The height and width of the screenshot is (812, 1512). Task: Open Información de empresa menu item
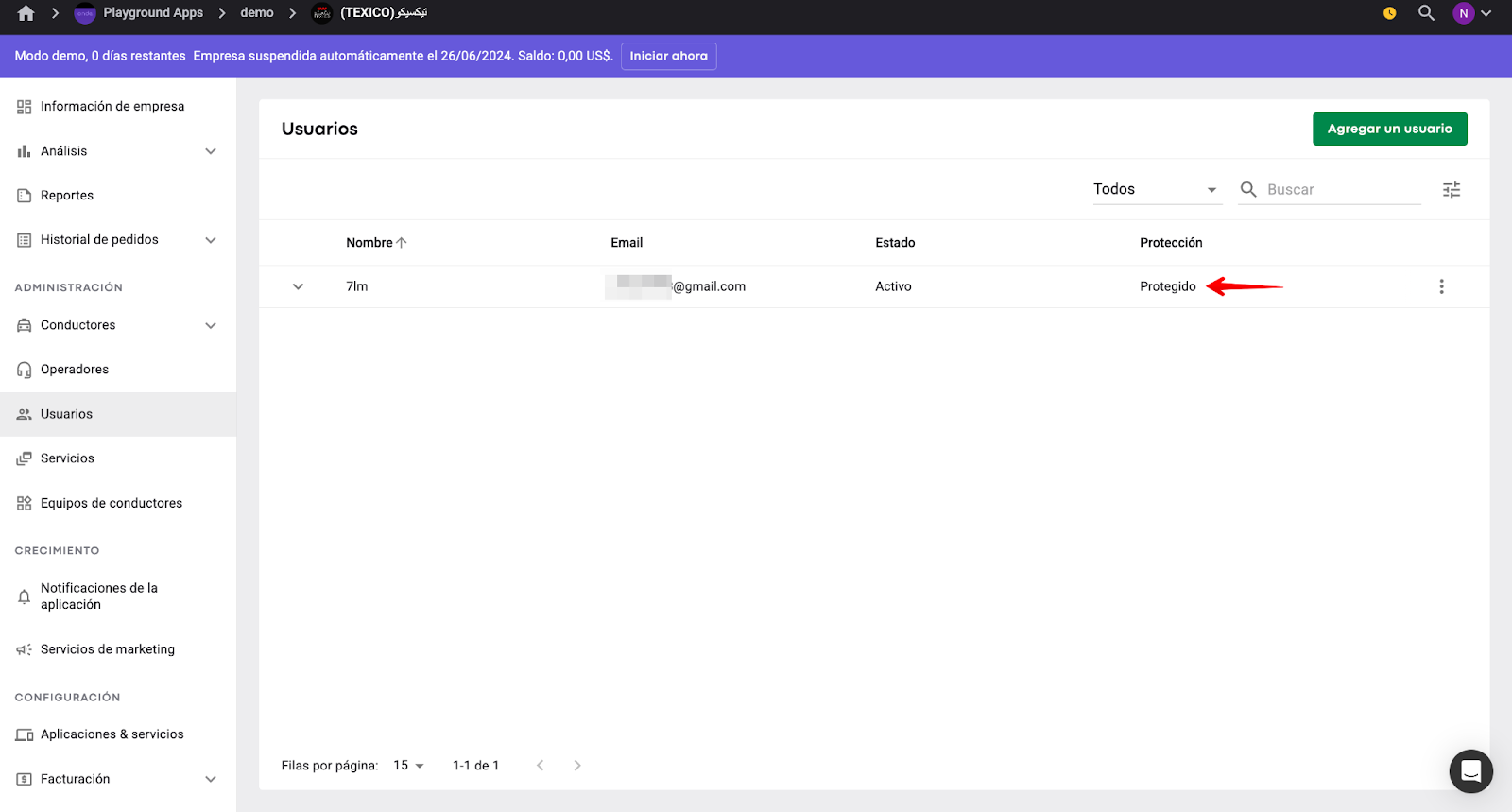[118, 107]
